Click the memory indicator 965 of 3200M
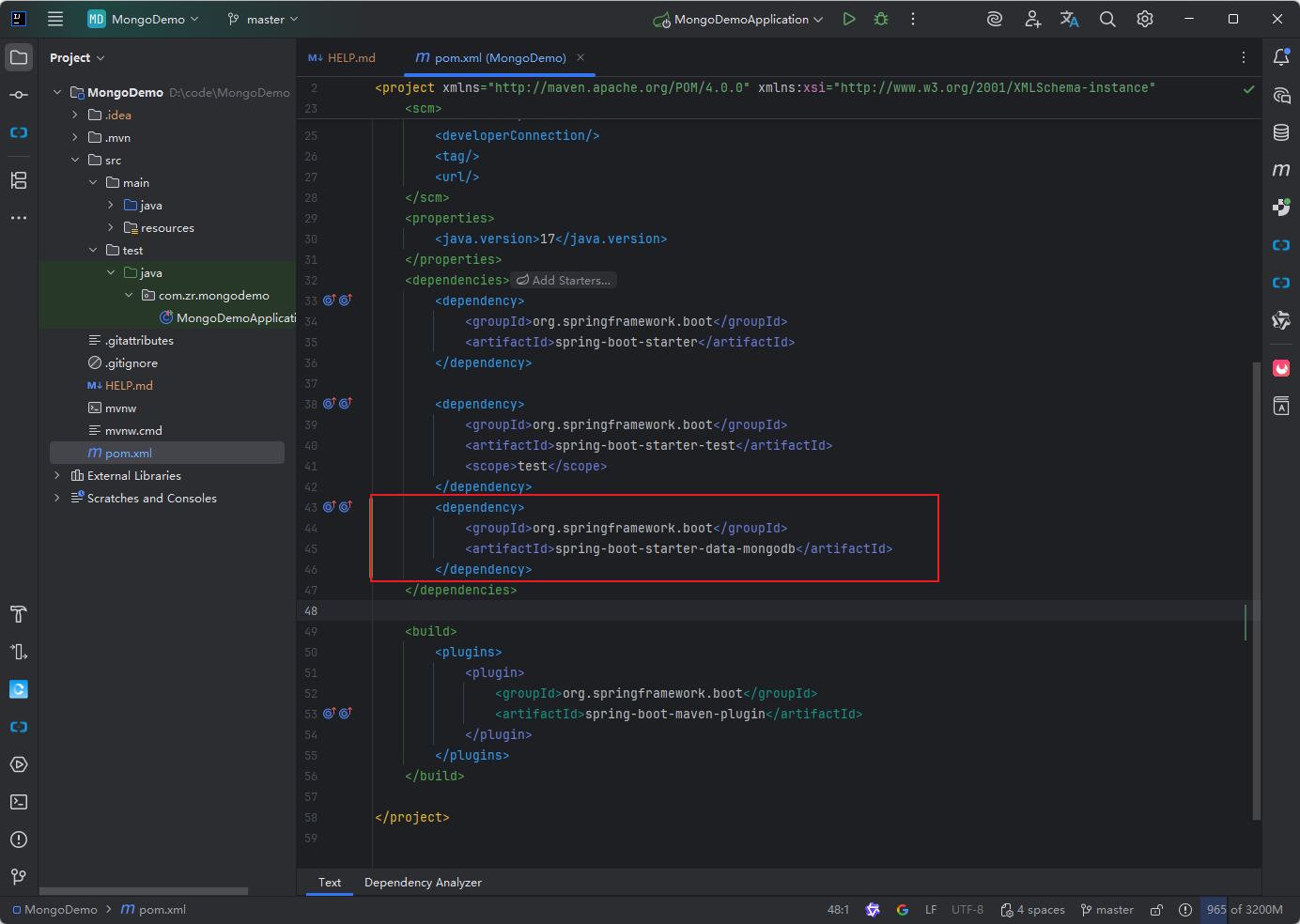Viewport: 1300px width, 924px height. click(x=1245, y=909)
